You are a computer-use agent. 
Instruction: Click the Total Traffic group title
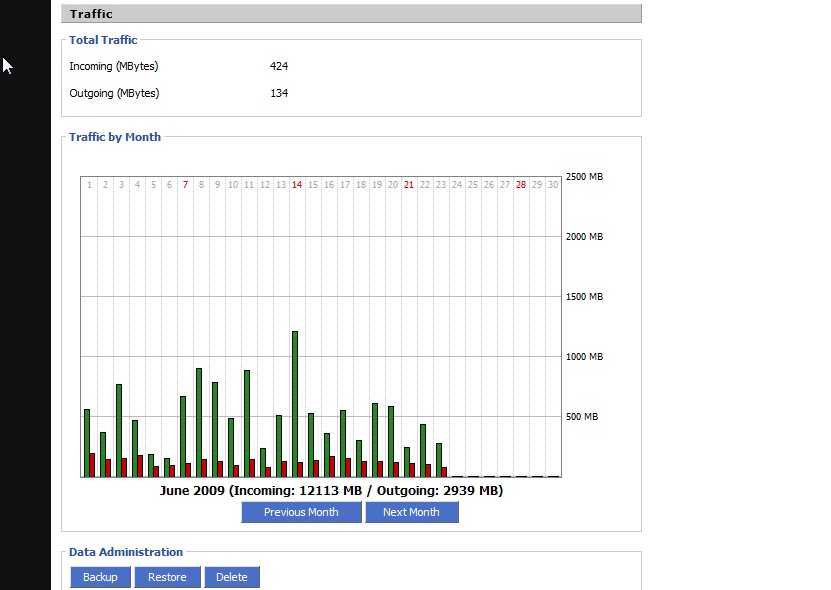103,40
